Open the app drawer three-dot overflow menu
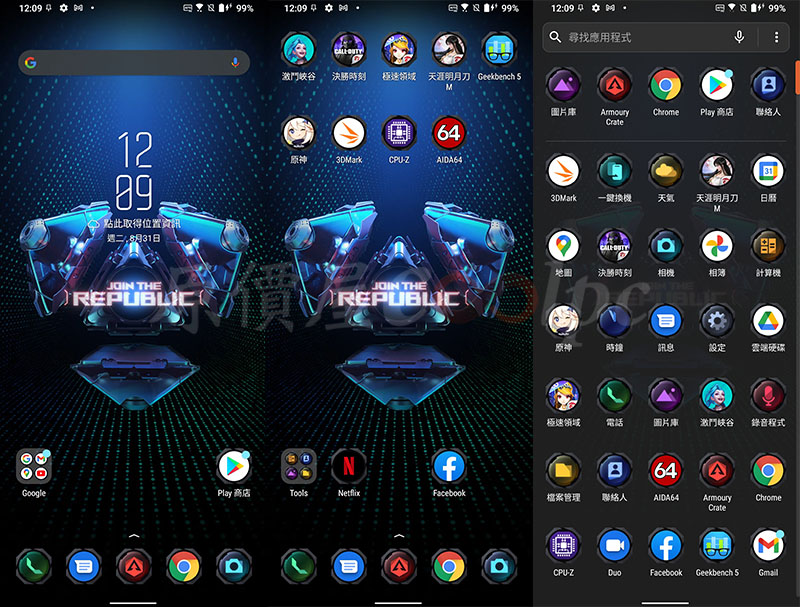 (776, 37)
